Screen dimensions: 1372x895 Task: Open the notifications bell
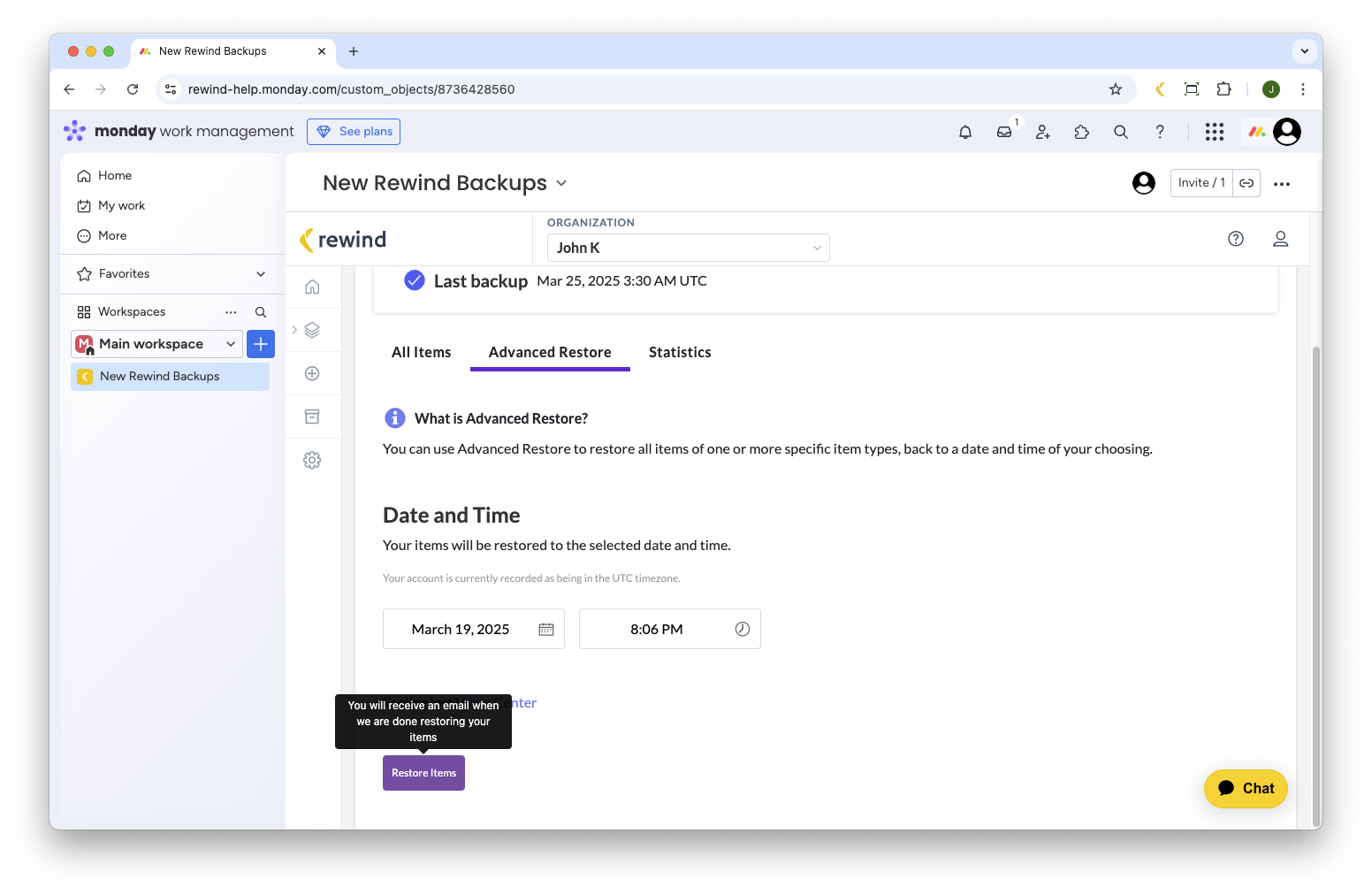(x=965, y=132)
